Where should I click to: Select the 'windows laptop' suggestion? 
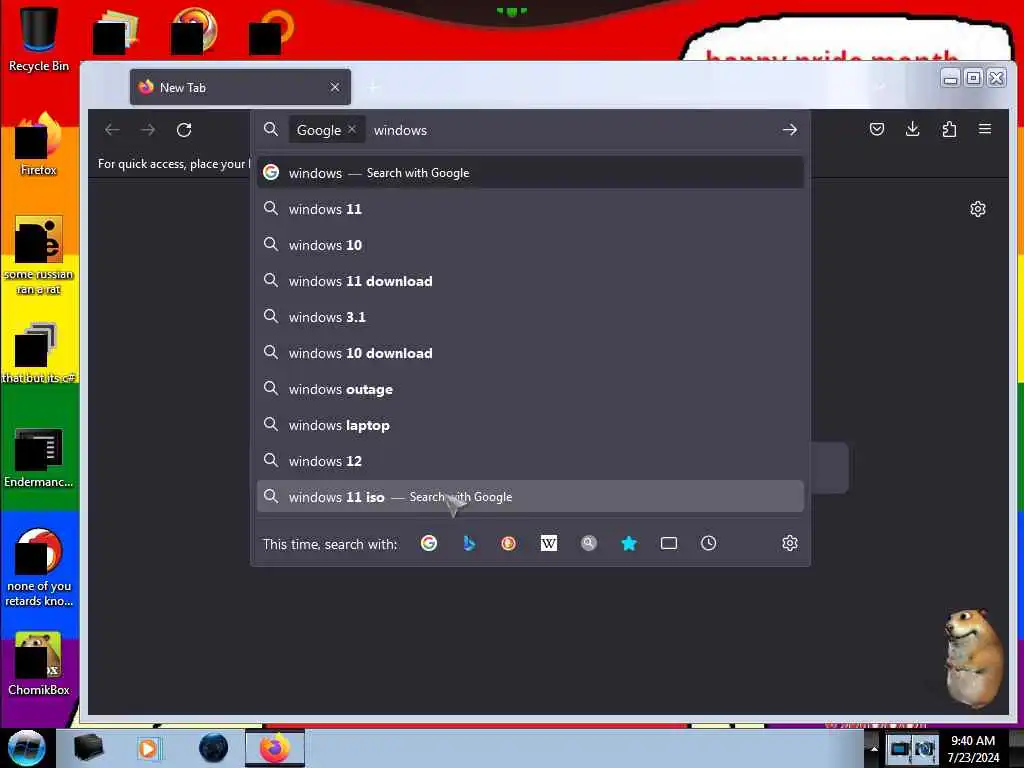(x=530, y=424)
